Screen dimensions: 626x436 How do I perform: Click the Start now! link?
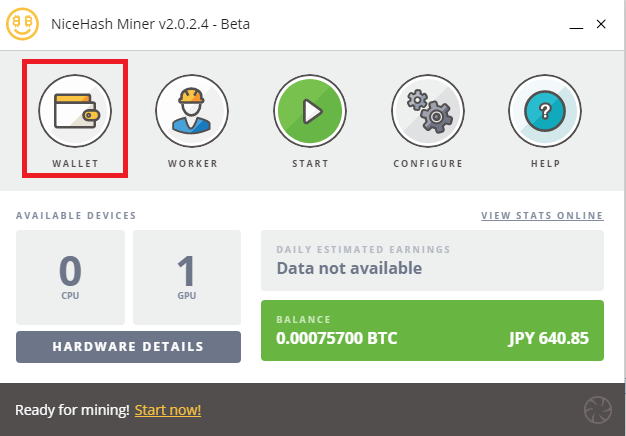tap(168, 410)
